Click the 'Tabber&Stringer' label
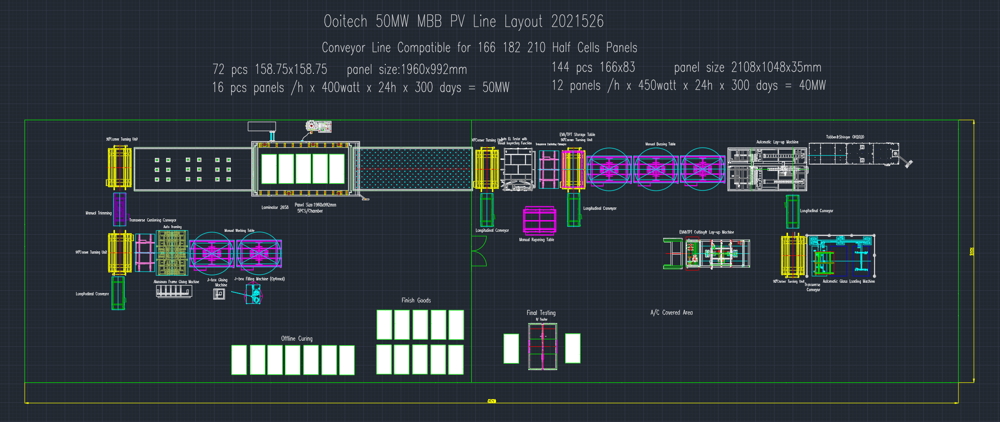The height and width of the screenshot is (422, 1000). pos(844,137)
